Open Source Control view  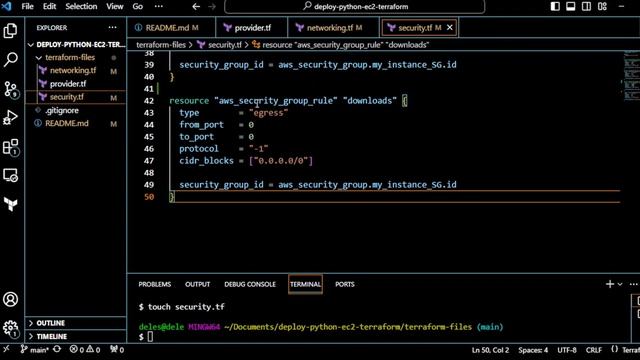[x=11, y=89]
